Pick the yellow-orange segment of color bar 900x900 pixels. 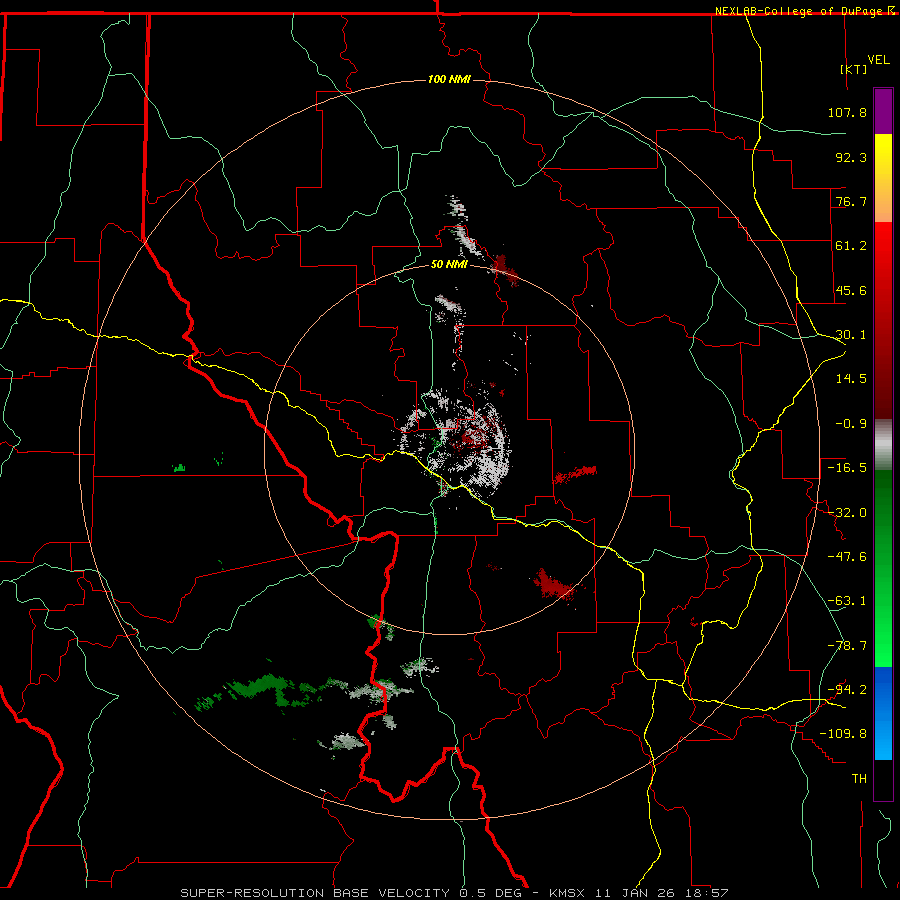click(x=883, y=178)
